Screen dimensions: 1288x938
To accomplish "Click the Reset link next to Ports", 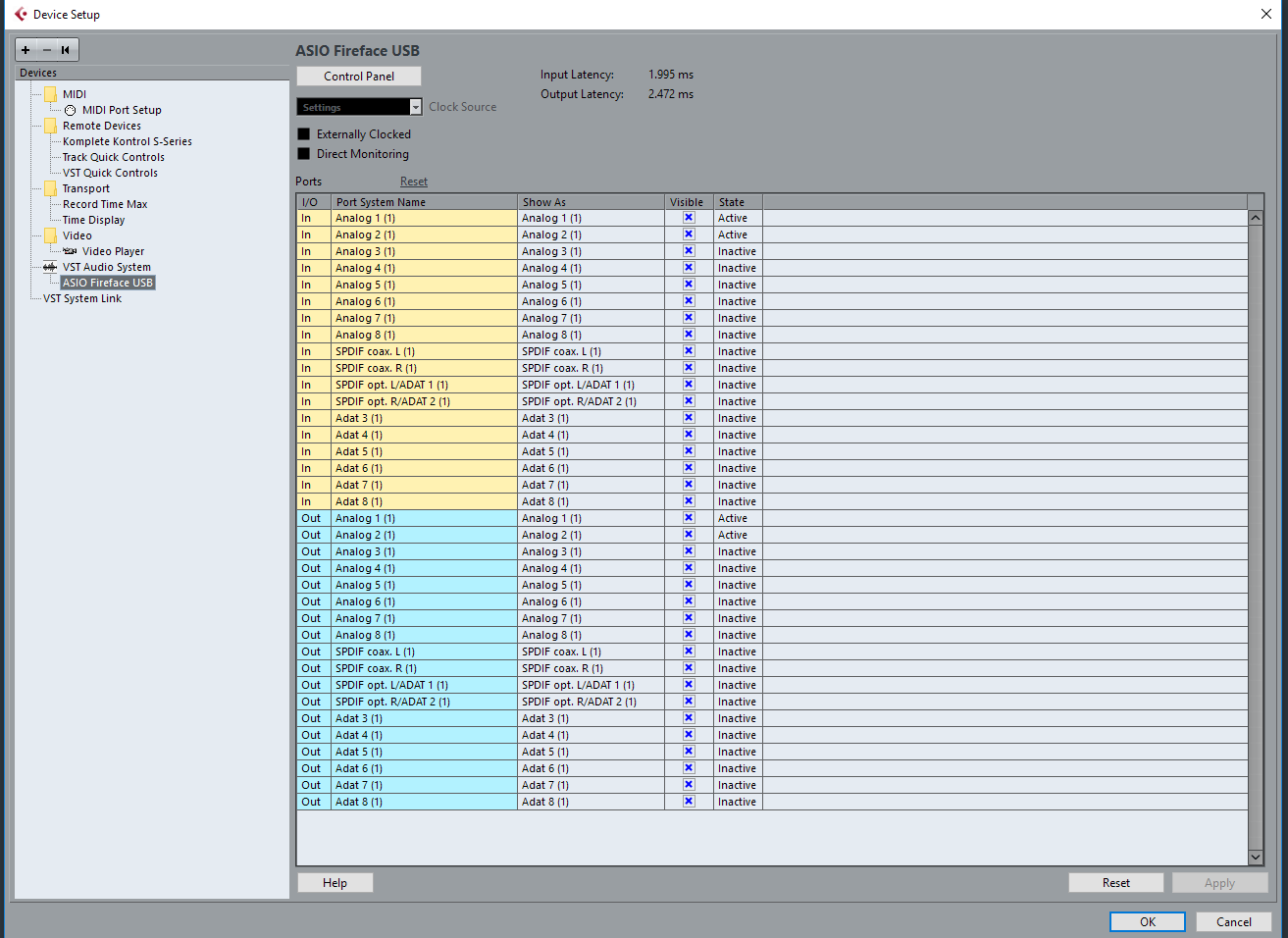I will (414, 182).
